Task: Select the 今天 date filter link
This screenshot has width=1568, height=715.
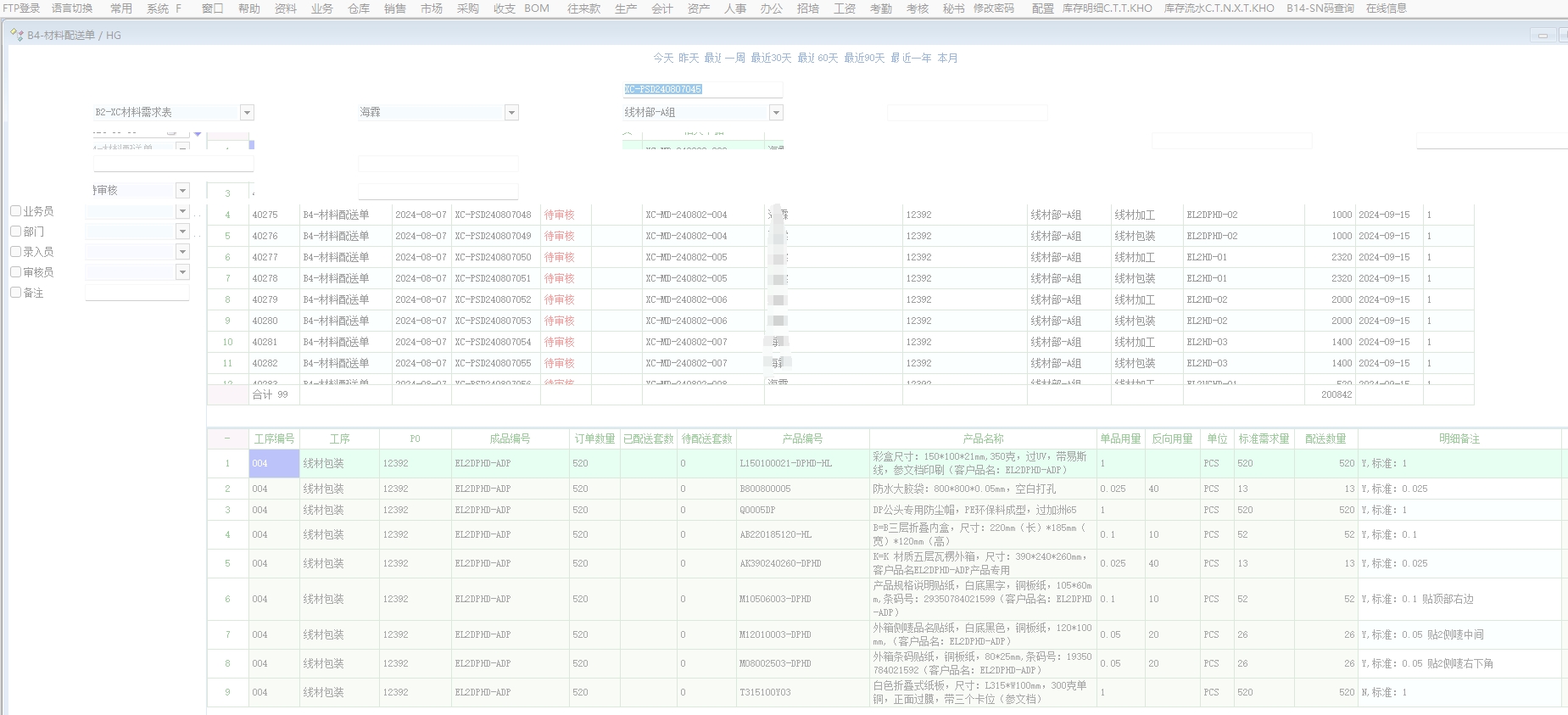Action: point(662,58)
